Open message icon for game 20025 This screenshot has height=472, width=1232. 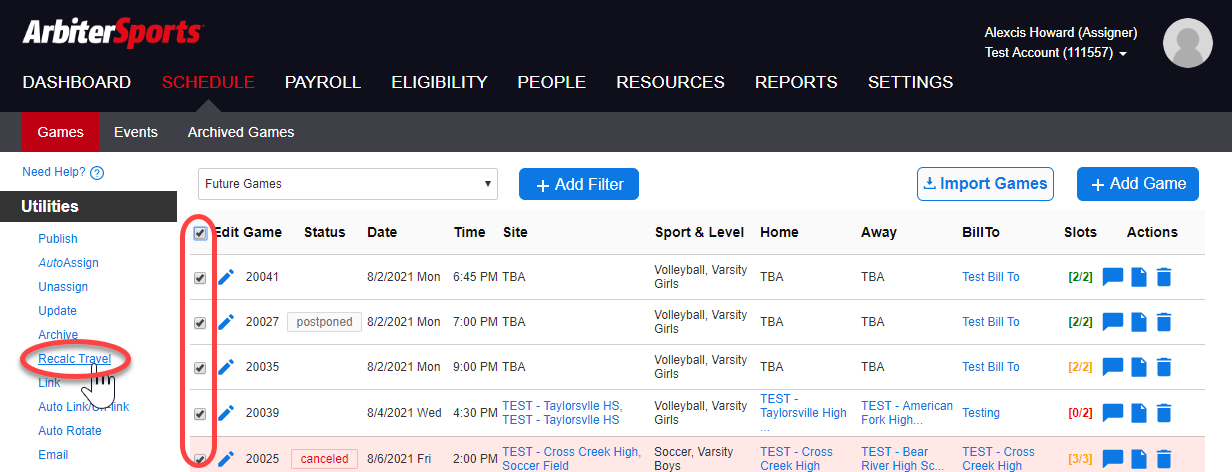[1113, 459]
